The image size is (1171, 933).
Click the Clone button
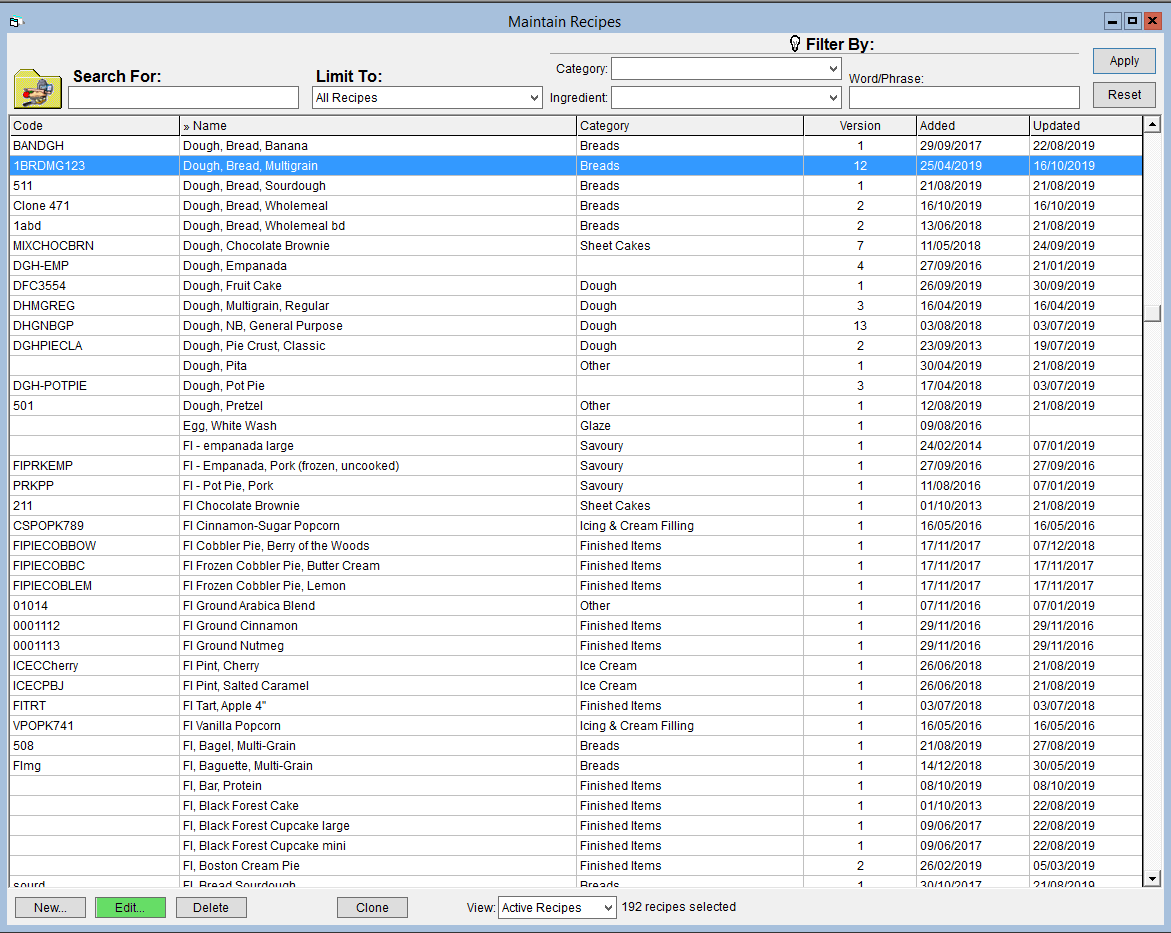tap(372, 908)
